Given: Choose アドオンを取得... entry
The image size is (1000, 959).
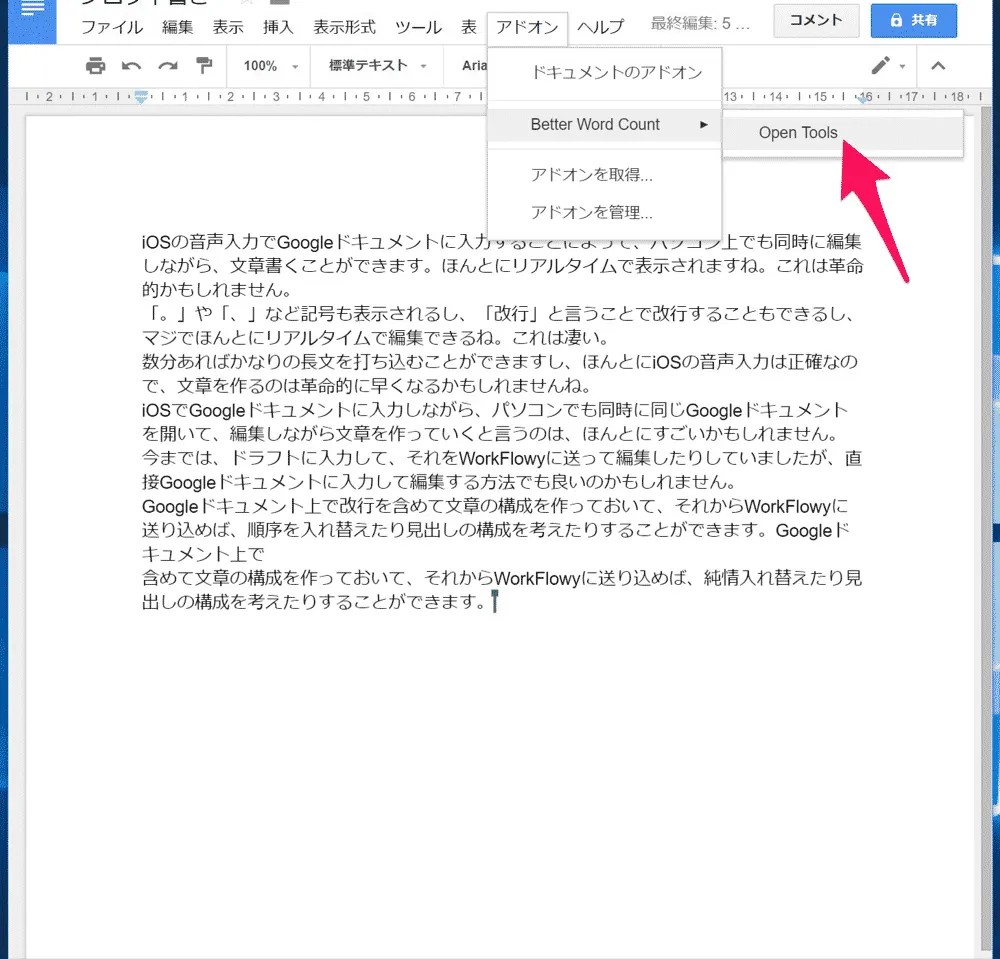Looking at the screenshot, I should coord(605,175).
